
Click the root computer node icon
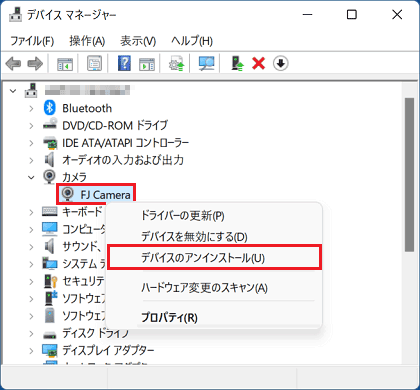[31, 90]
